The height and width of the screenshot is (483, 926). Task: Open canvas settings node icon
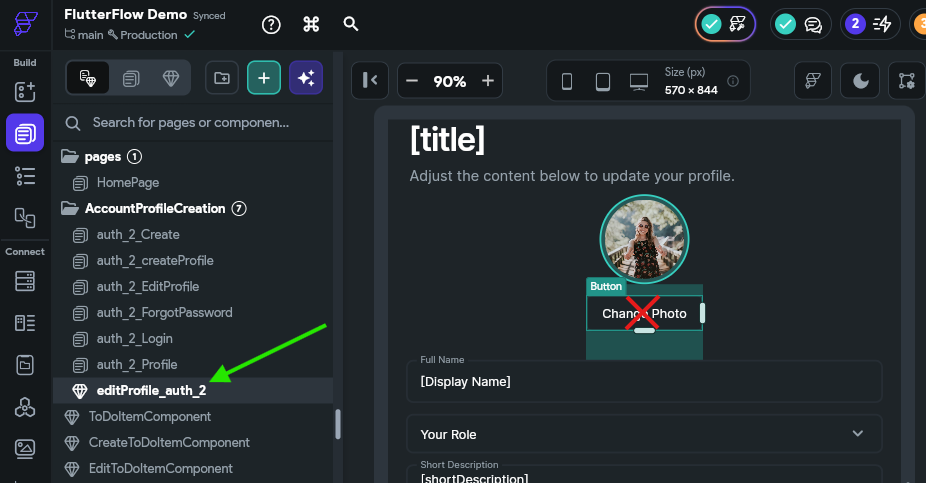(x=907, y=80)
